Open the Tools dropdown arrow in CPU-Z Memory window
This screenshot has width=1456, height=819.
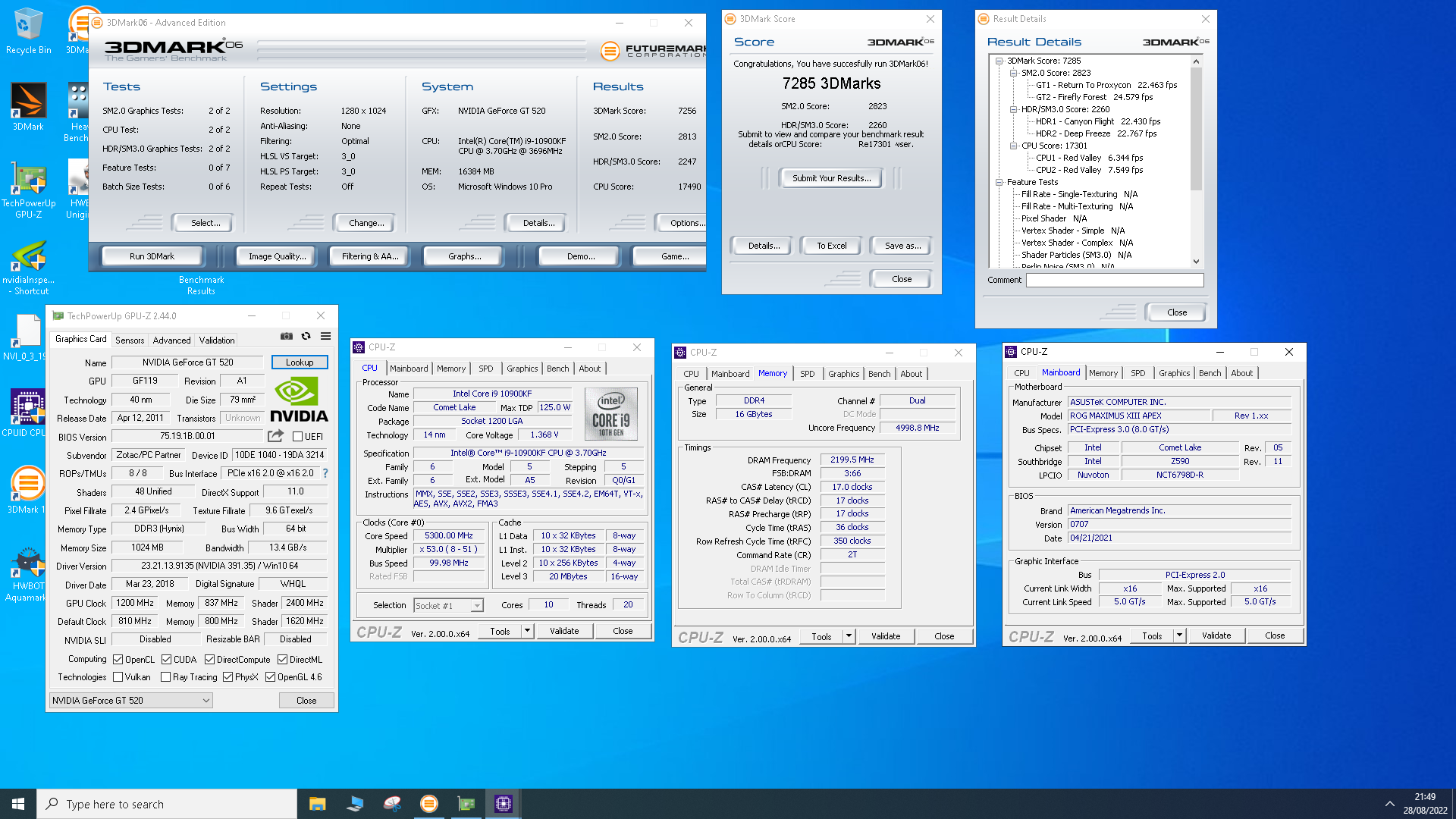849,636
